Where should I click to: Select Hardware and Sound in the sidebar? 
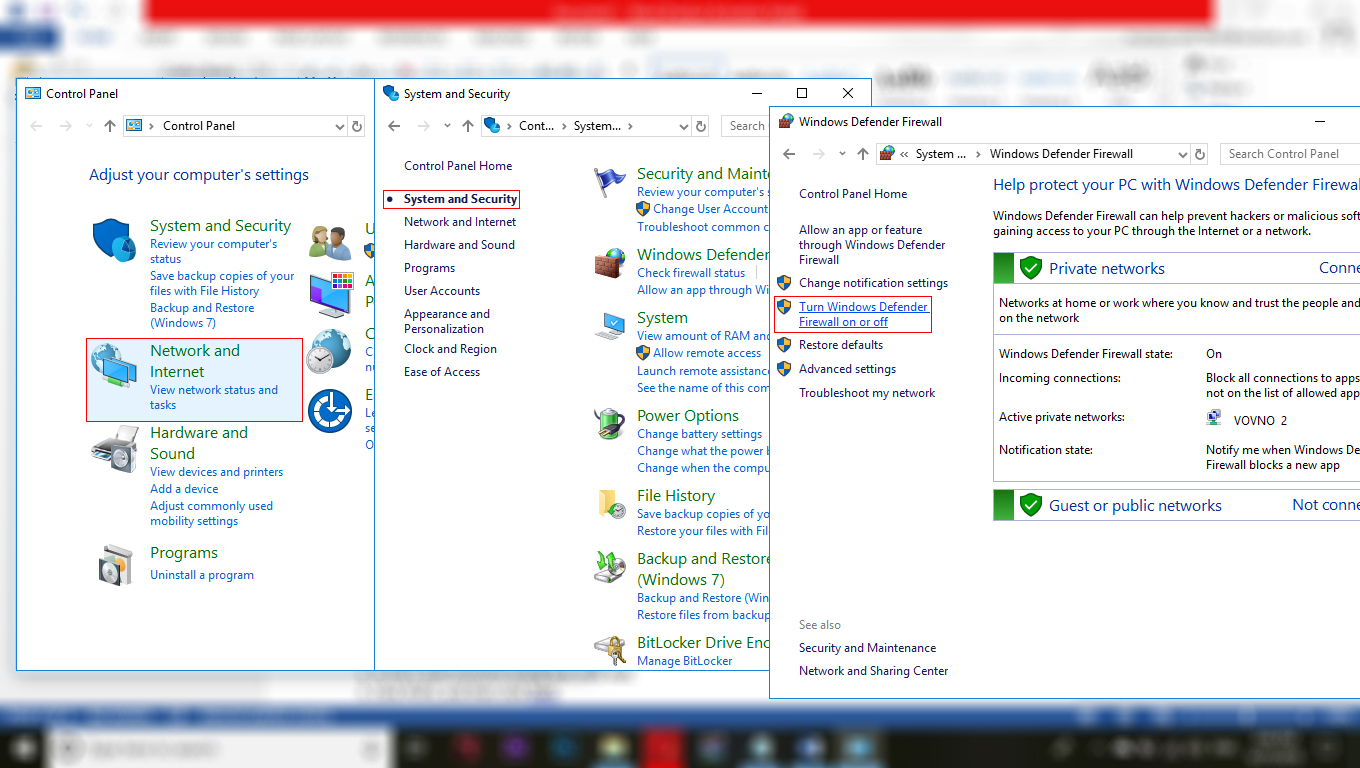point(459,245)
